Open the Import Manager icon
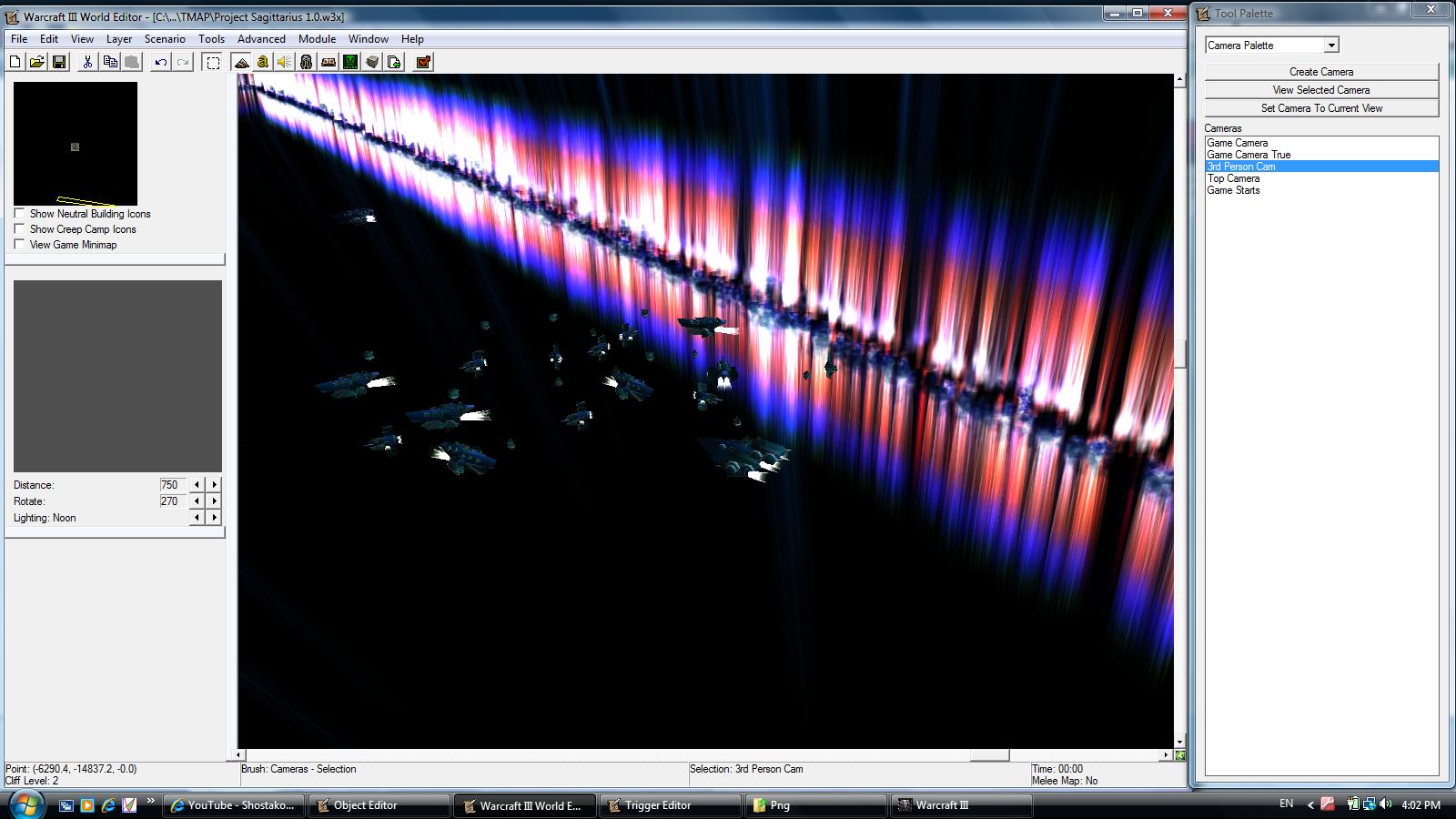This screenshot has height=819, width=1456. (x=394, y=62)
